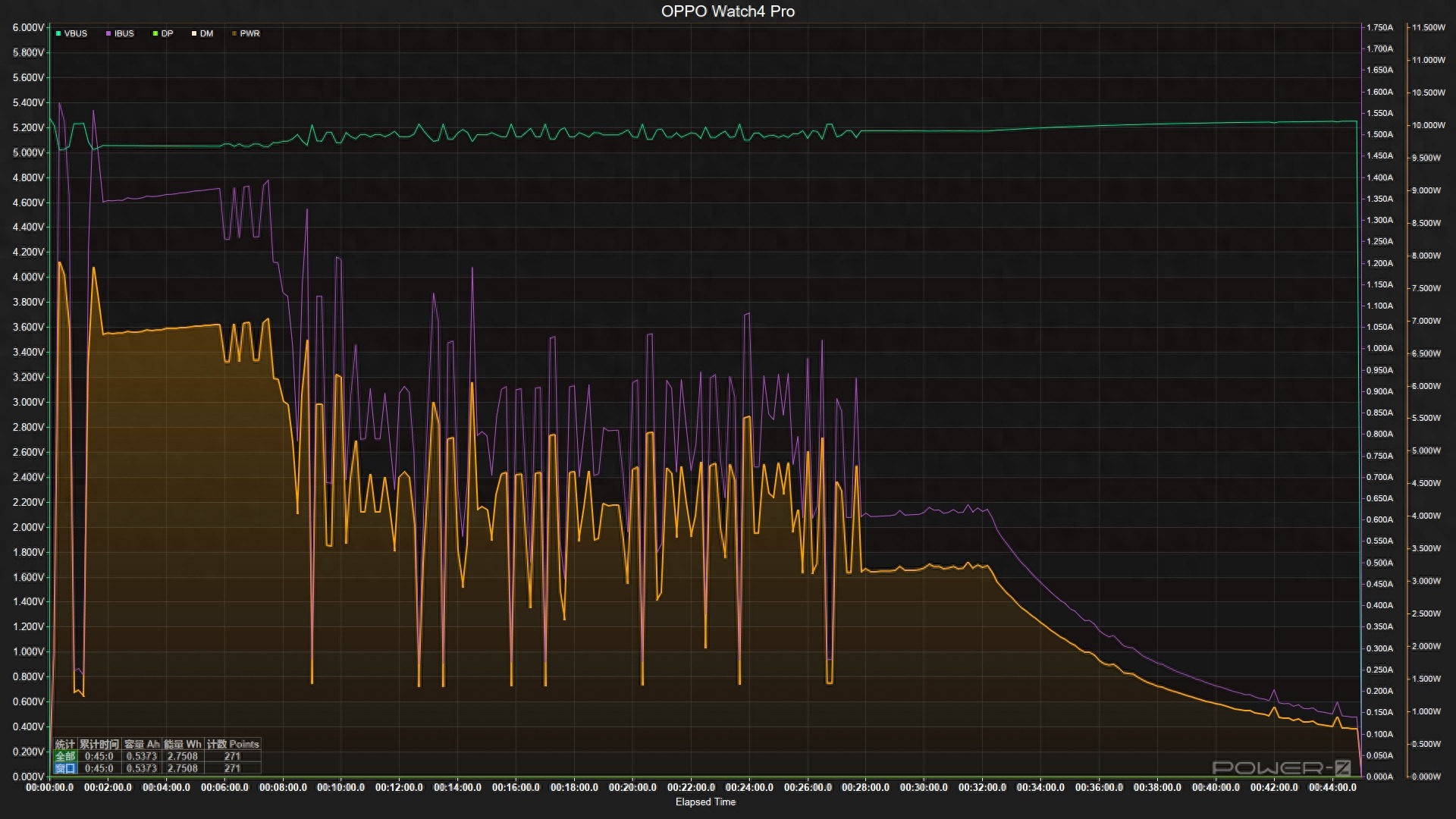
Task: Click the 统计 header cell
Action: (65, 744)
